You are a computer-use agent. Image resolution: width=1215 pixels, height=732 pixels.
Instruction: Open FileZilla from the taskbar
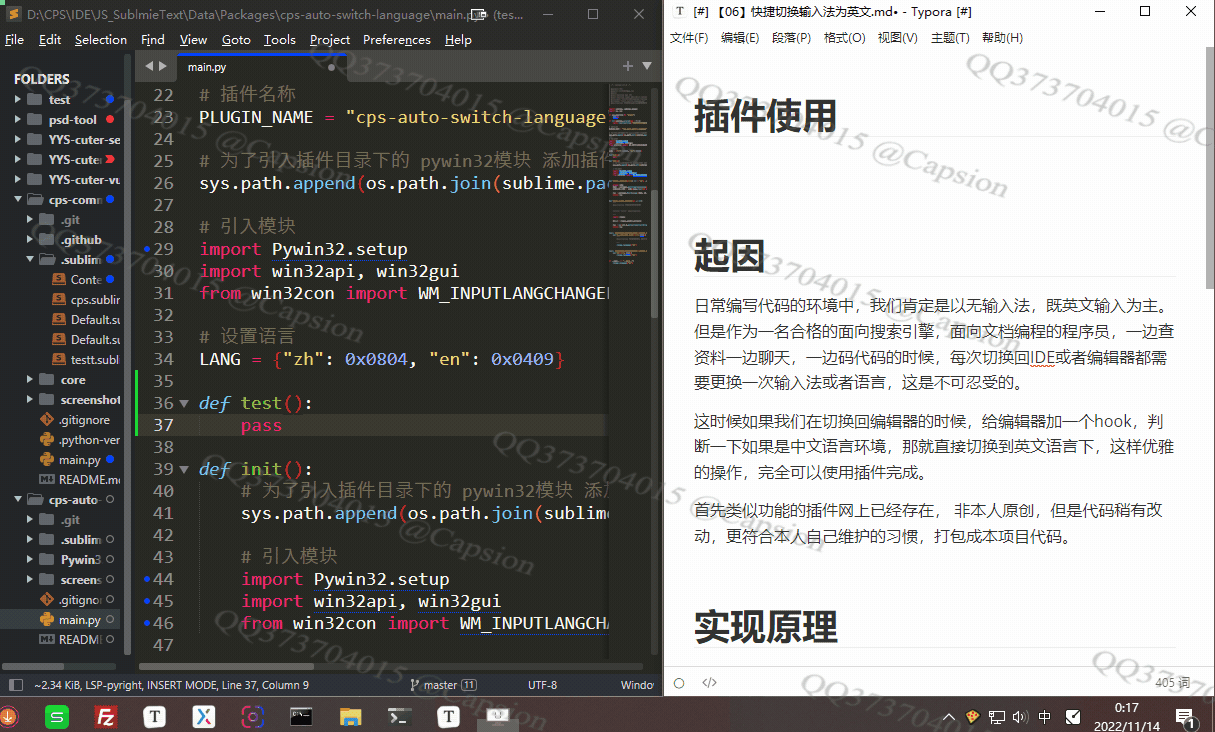(x=106, y=716)
